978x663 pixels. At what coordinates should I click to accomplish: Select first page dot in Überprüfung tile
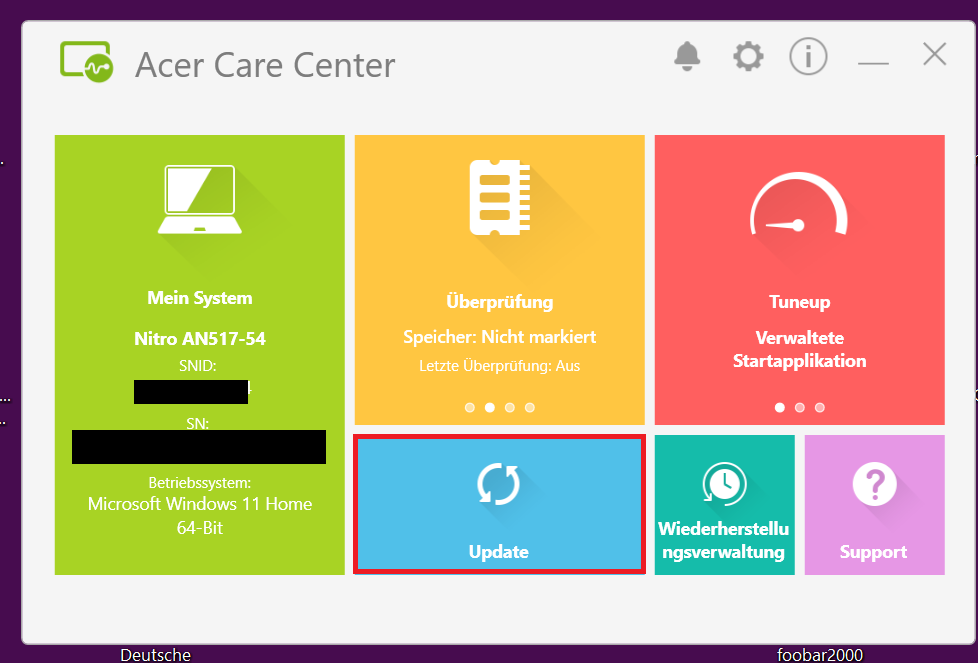point(470,407)
